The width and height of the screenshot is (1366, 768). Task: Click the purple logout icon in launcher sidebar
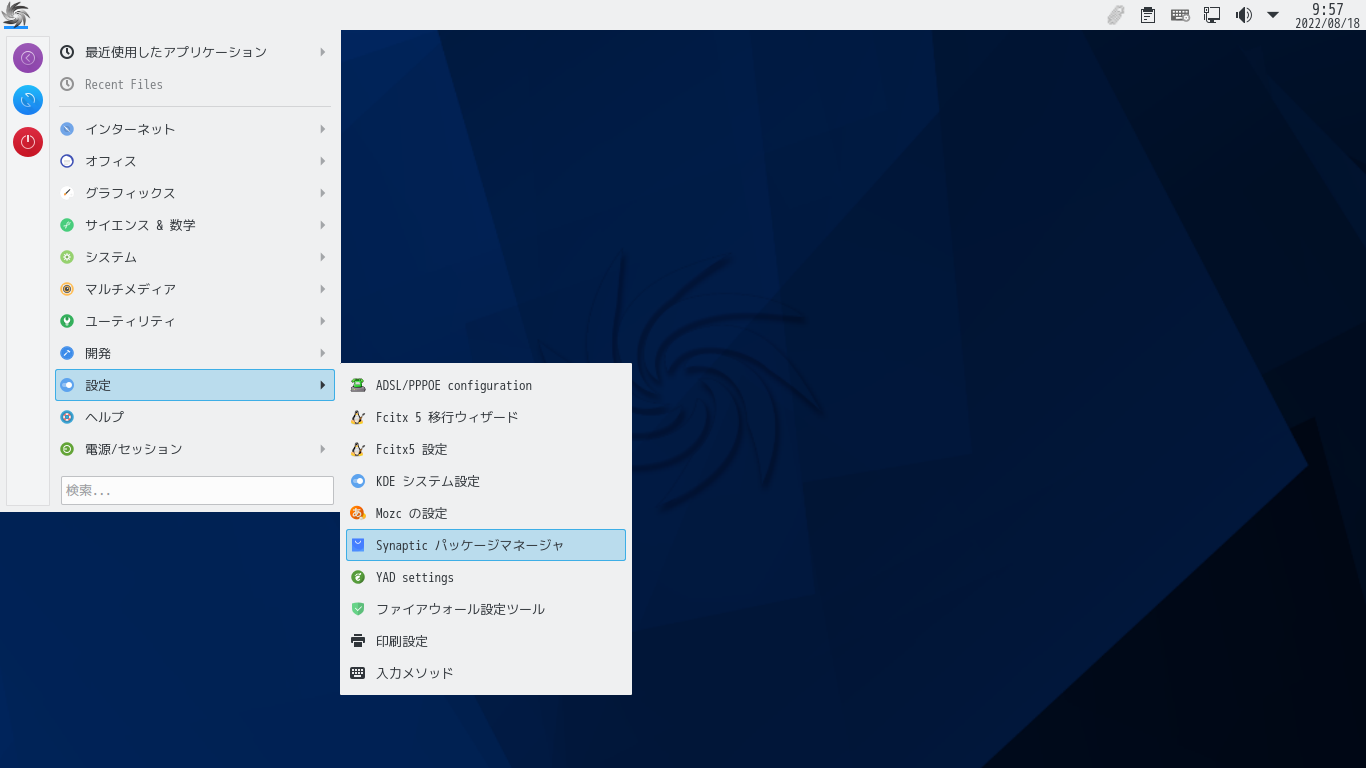[x=28, y=58]
